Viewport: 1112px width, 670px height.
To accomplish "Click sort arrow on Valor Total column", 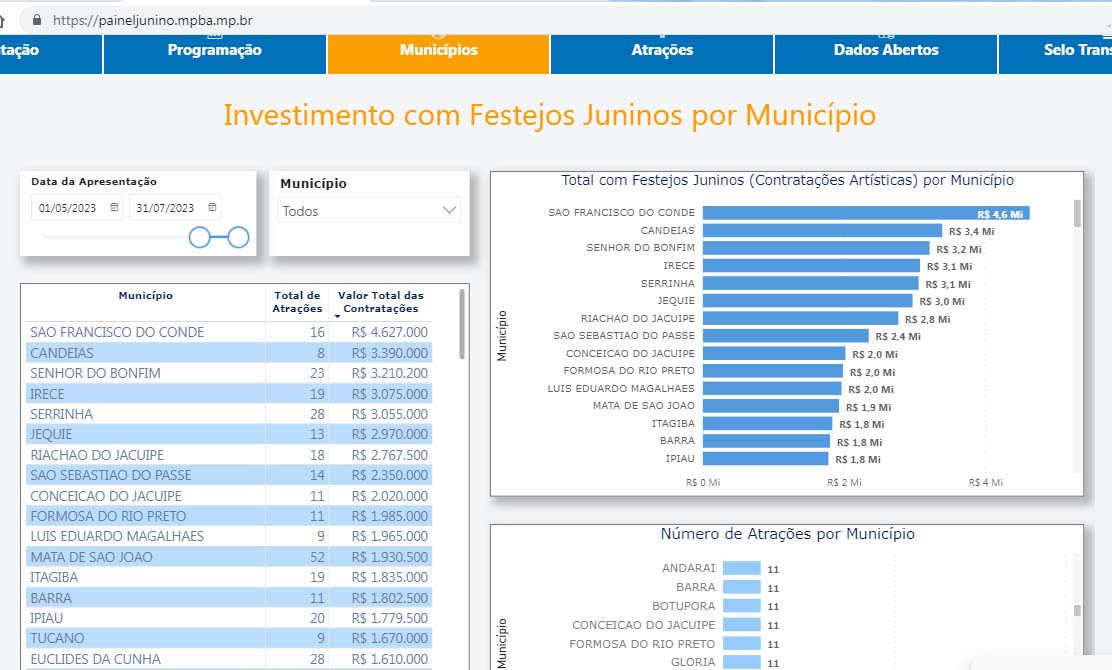I will (x=338, y=316).
